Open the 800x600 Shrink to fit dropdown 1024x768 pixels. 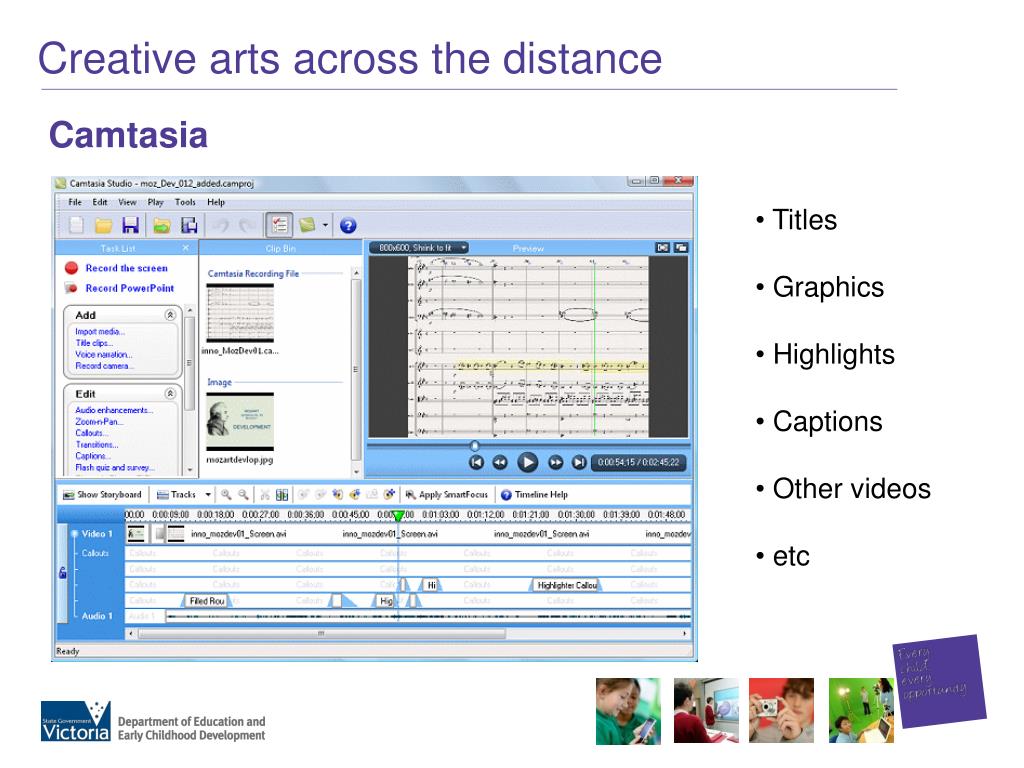419,248
